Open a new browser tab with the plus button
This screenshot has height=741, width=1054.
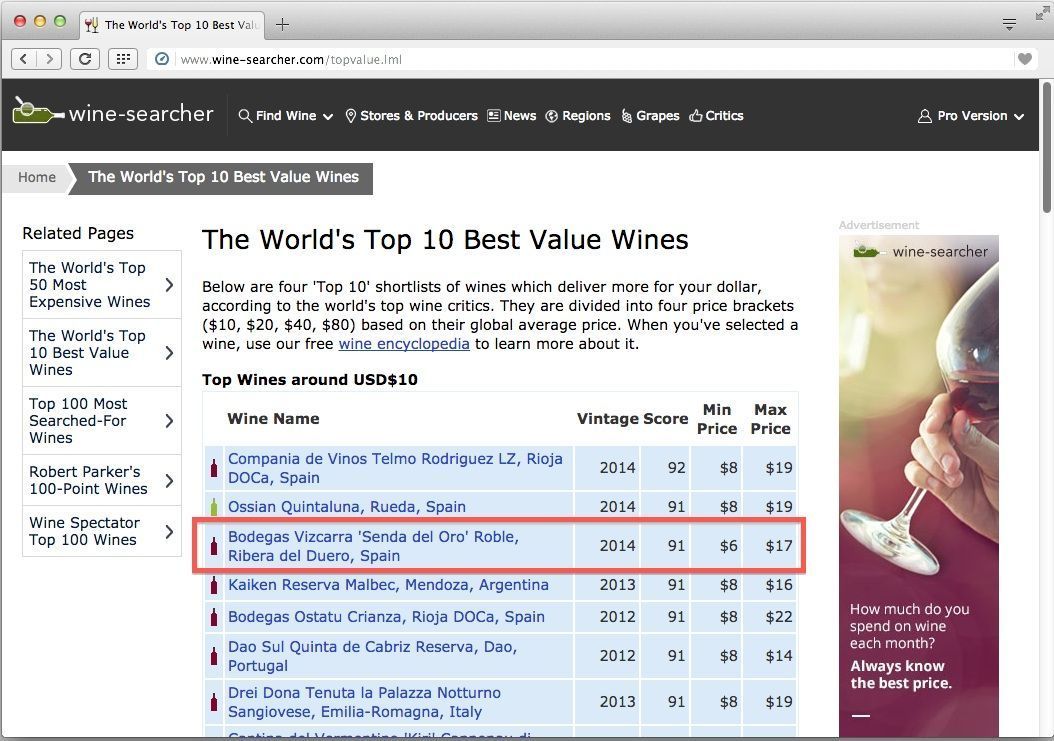pyautogui.click(x=282, y=25)
